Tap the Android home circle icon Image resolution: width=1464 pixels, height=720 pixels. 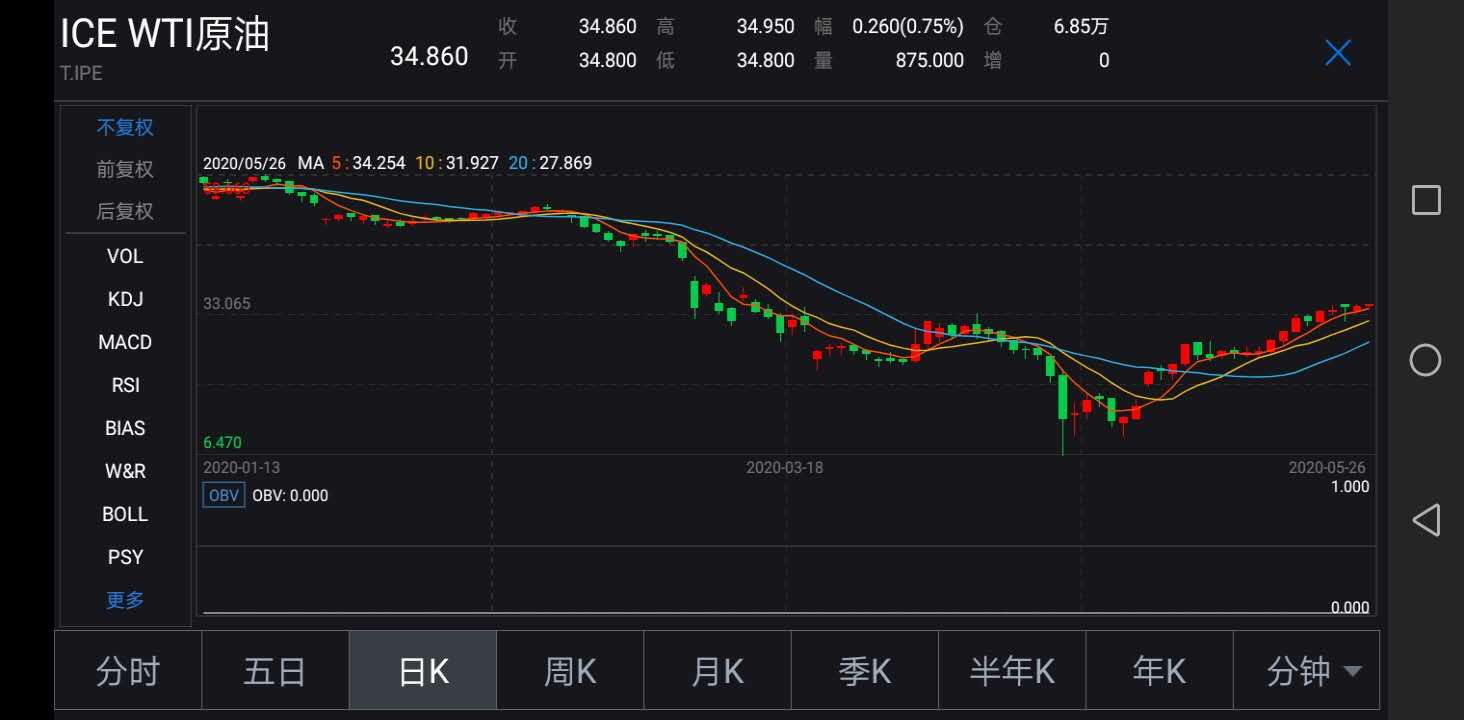tap(1424, 361)
